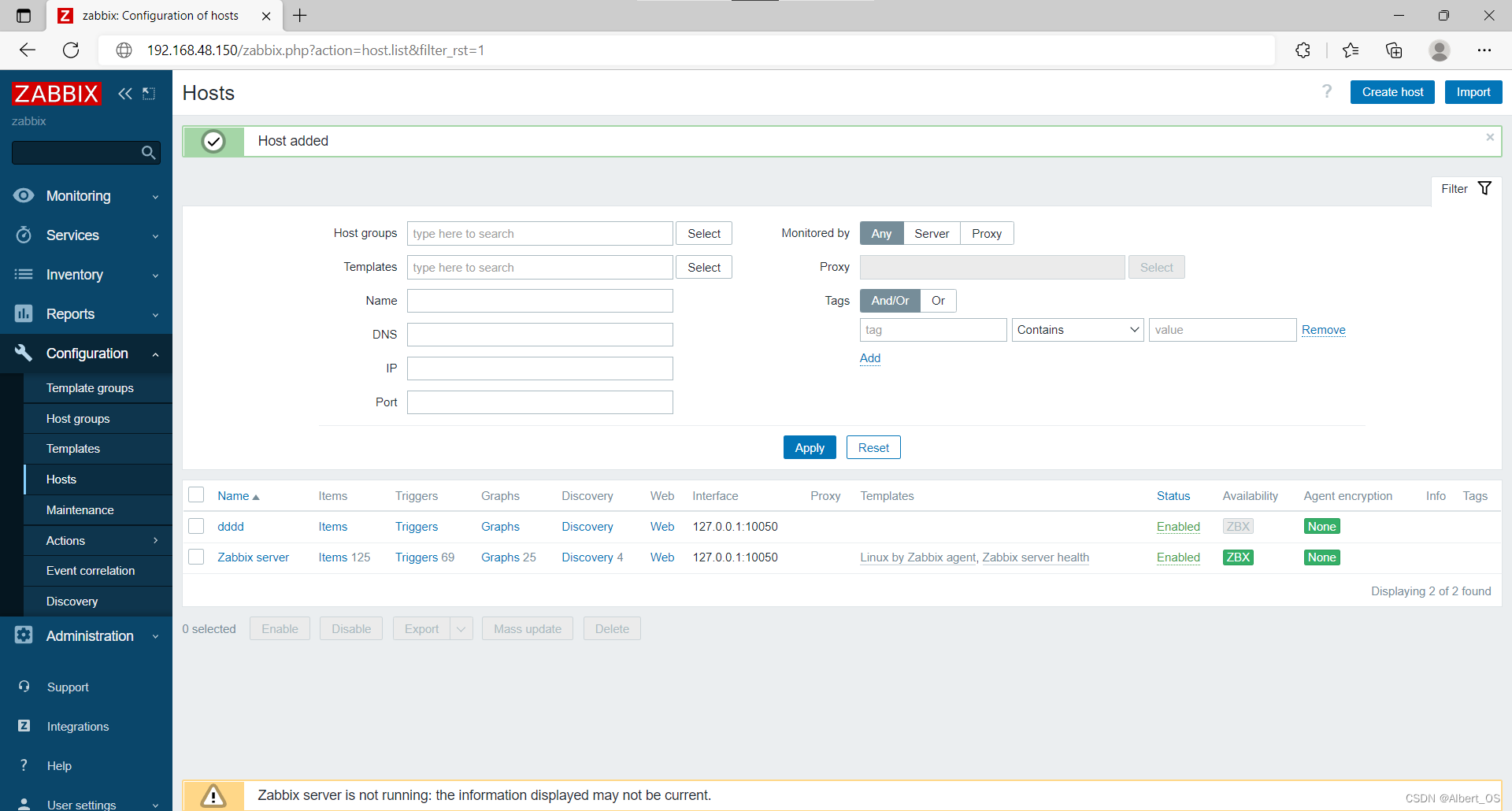Click the Name filter field
This screenshot has height=811, width=1512.
click(539, 301)
